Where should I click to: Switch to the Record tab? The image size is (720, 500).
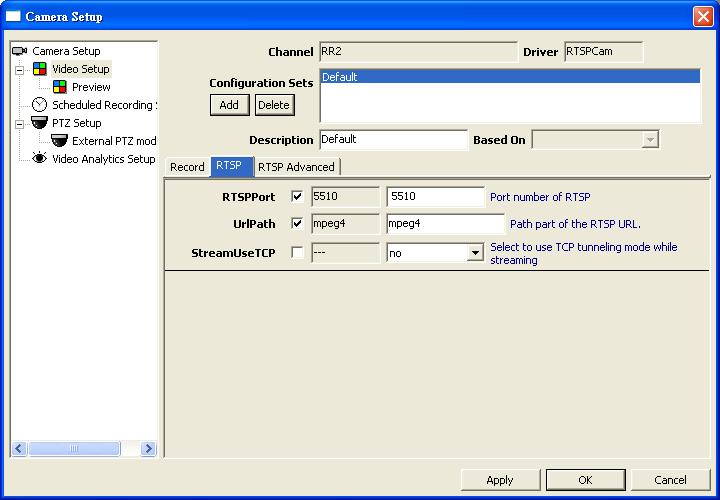[x=187, y=167]
